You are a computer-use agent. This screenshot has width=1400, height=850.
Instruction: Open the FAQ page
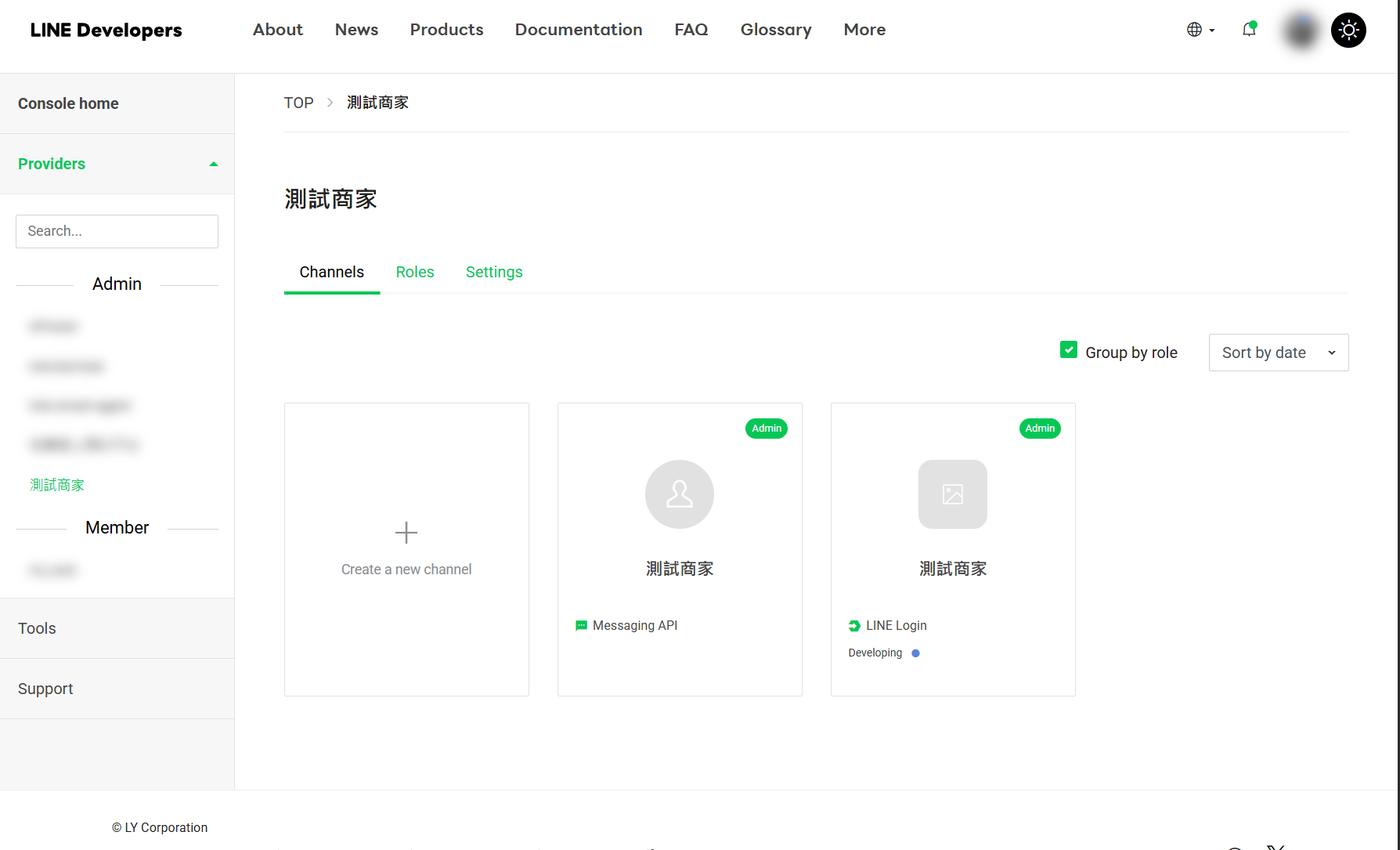[691, 30]
